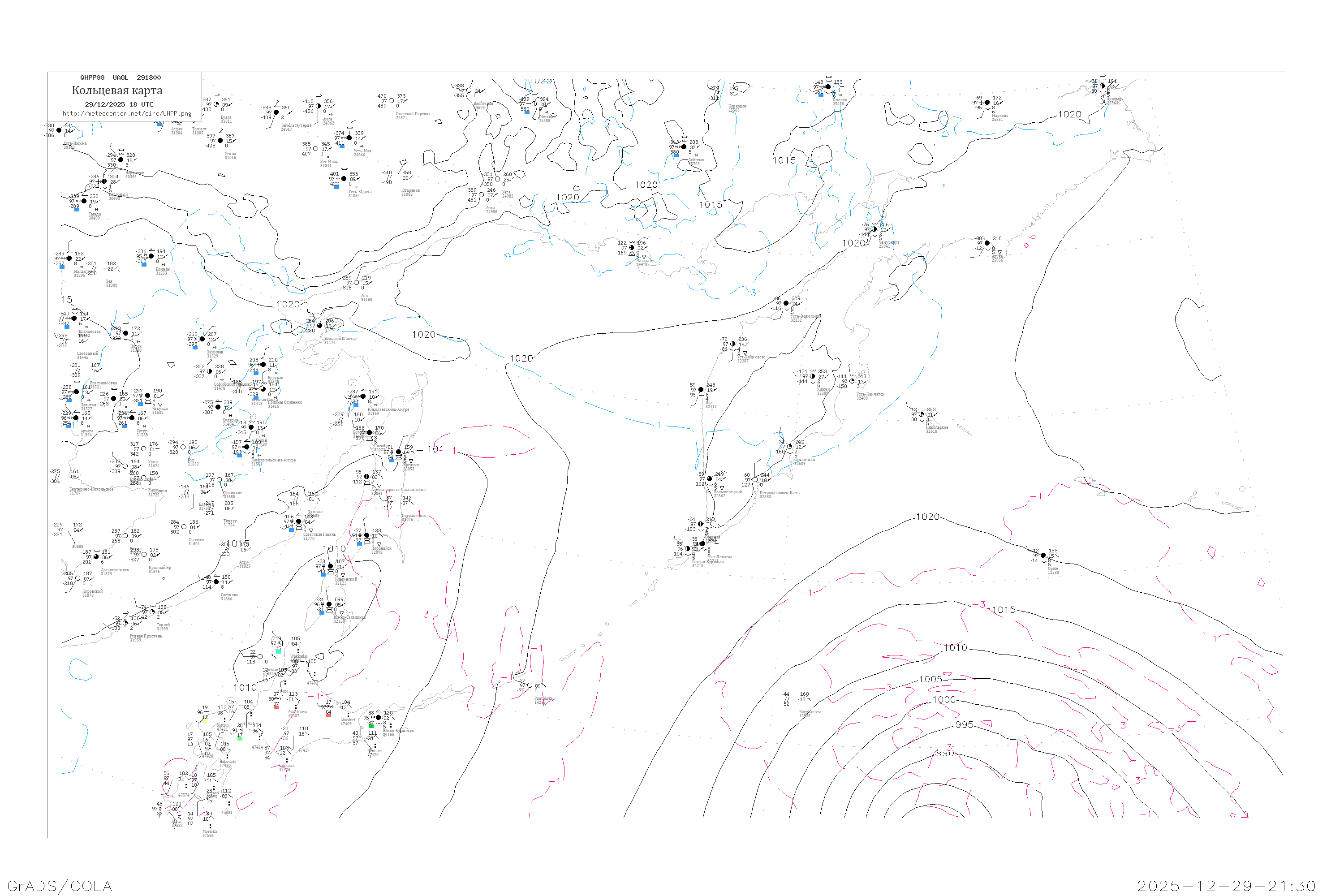
Task: Click the Никольское station circle marker
Action: tap(921, 414)
